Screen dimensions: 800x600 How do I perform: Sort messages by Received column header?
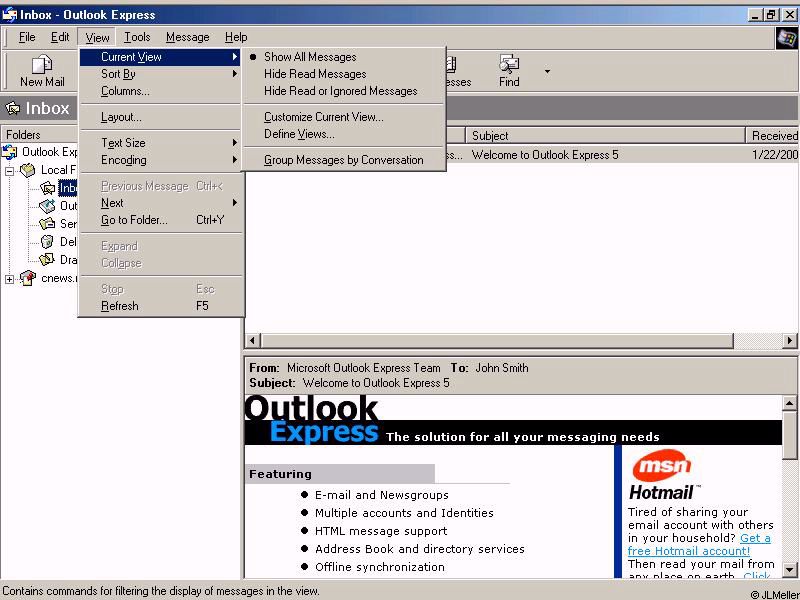click(773, 136)
